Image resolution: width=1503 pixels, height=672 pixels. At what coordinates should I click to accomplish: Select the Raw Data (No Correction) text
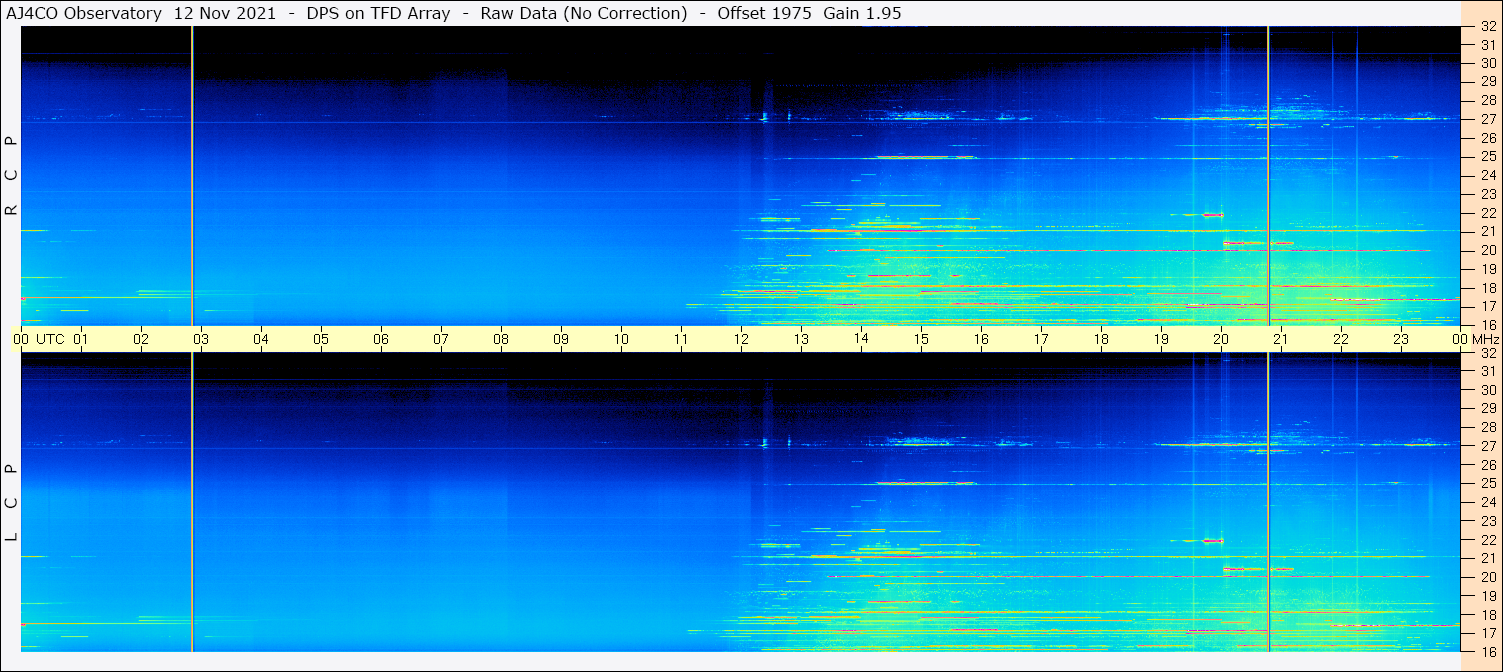[584, 13]
